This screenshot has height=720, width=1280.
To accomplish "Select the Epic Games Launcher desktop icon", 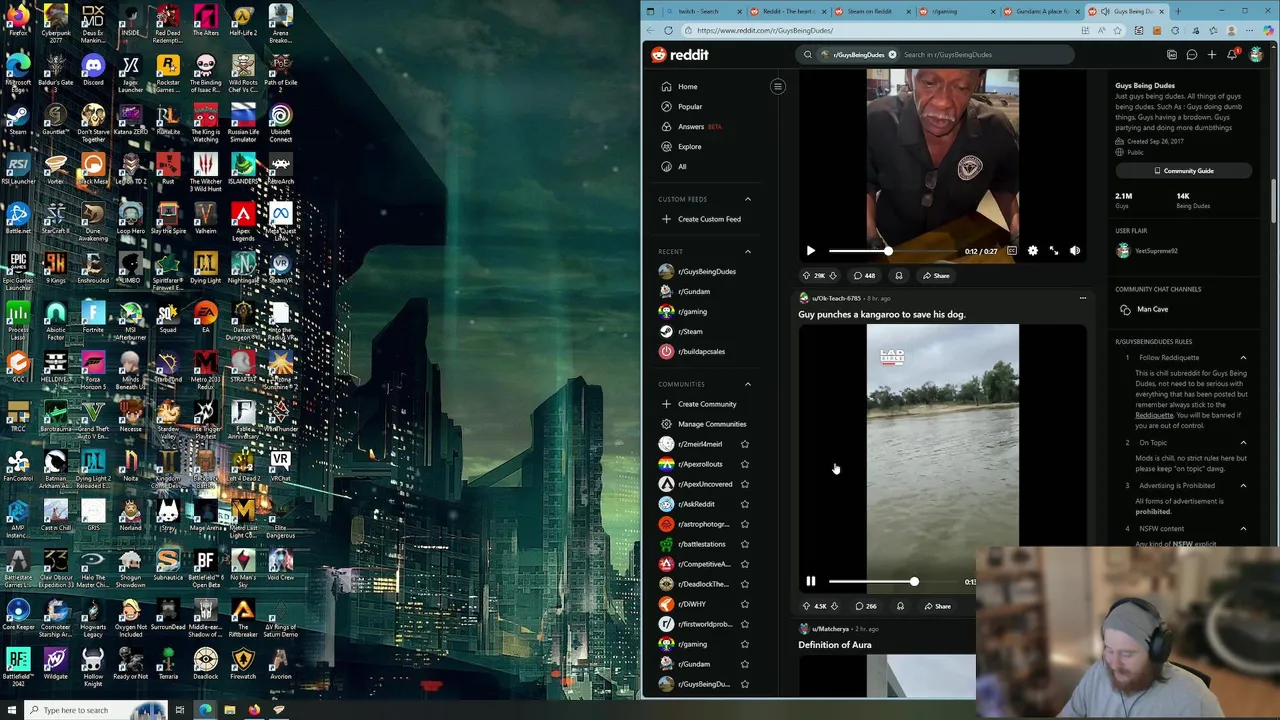I will [17, 270].
